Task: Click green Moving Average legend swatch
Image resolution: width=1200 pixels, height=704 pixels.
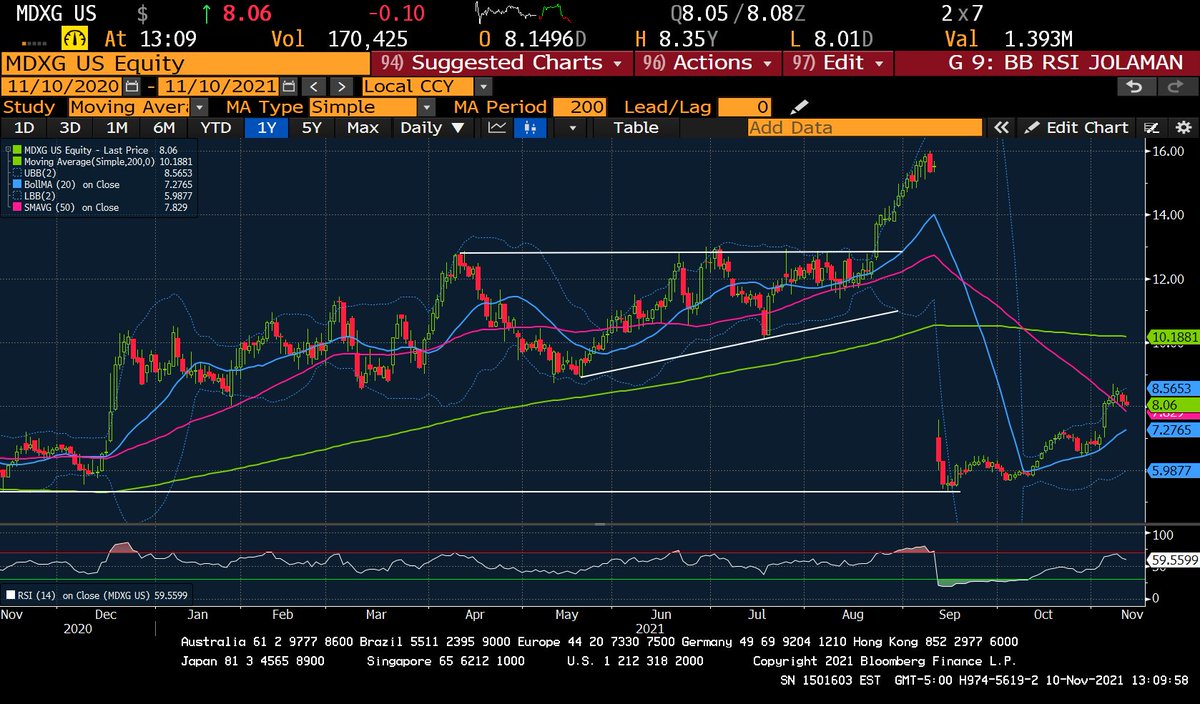Action: 16,160
